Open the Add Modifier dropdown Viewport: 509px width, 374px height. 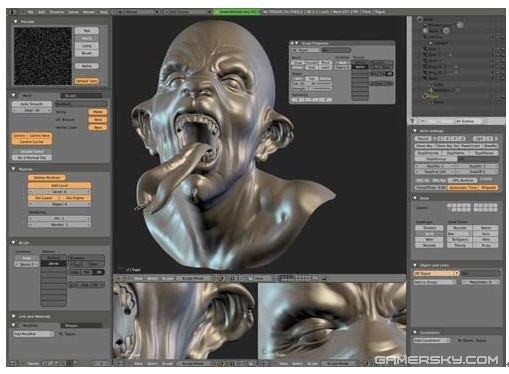33,334
